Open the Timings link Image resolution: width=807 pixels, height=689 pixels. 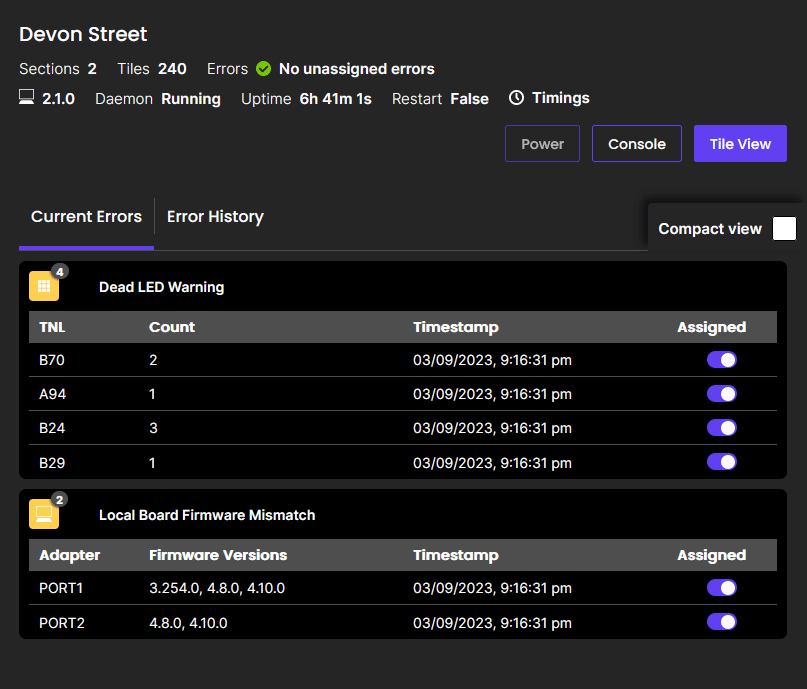coord(560,98)
